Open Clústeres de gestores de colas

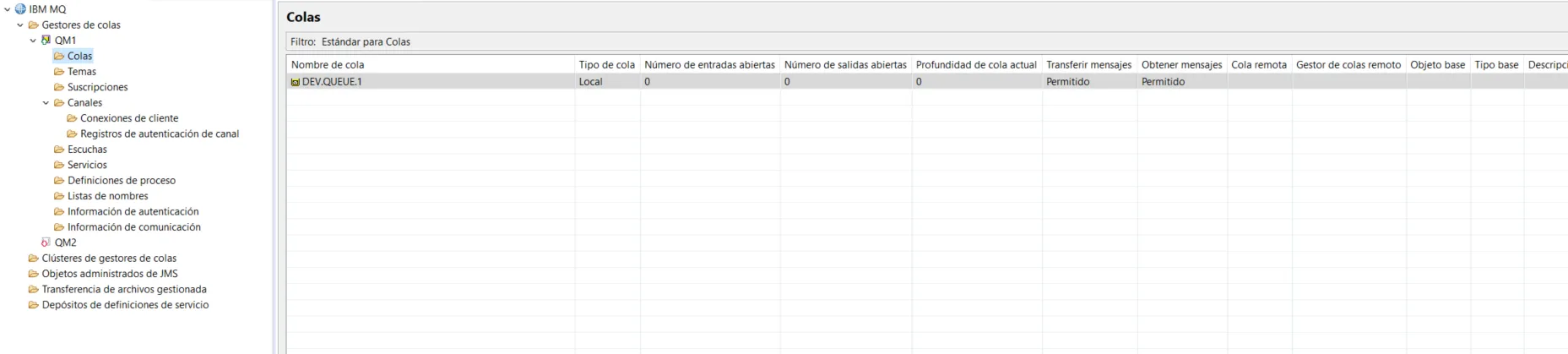coord(109,259)
